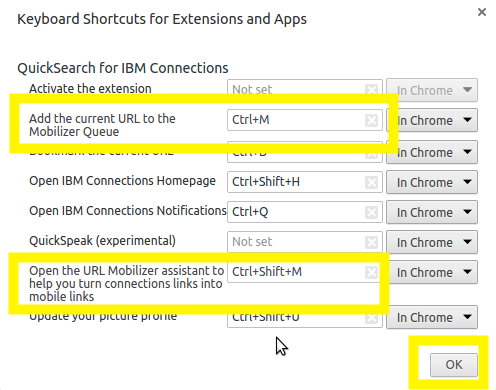Click the Open IBM Connections Homepage label
The image size is (496, 390).
(x=122, y=181)
